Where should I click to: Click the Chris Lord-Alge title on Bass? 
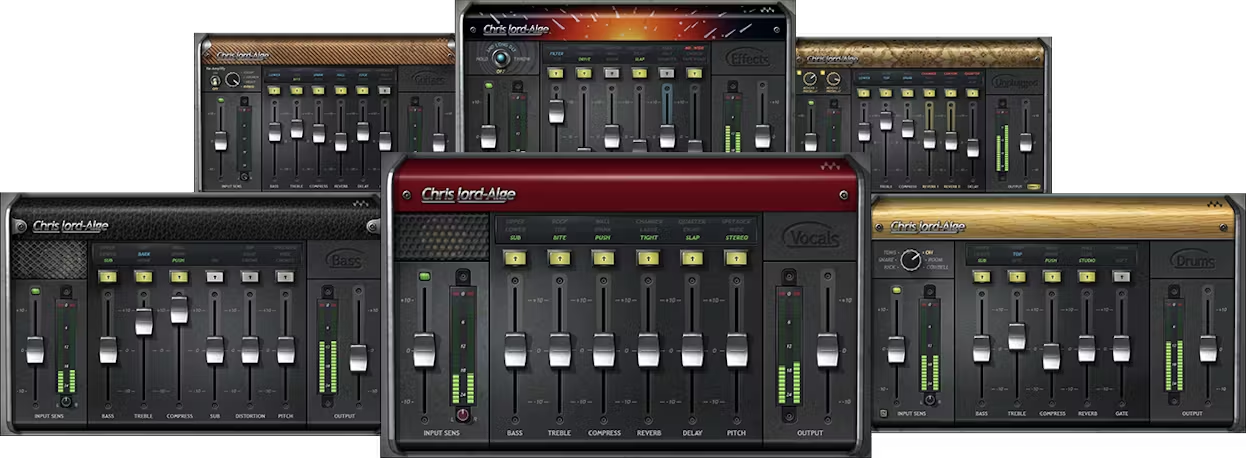[x=70, y=226]
